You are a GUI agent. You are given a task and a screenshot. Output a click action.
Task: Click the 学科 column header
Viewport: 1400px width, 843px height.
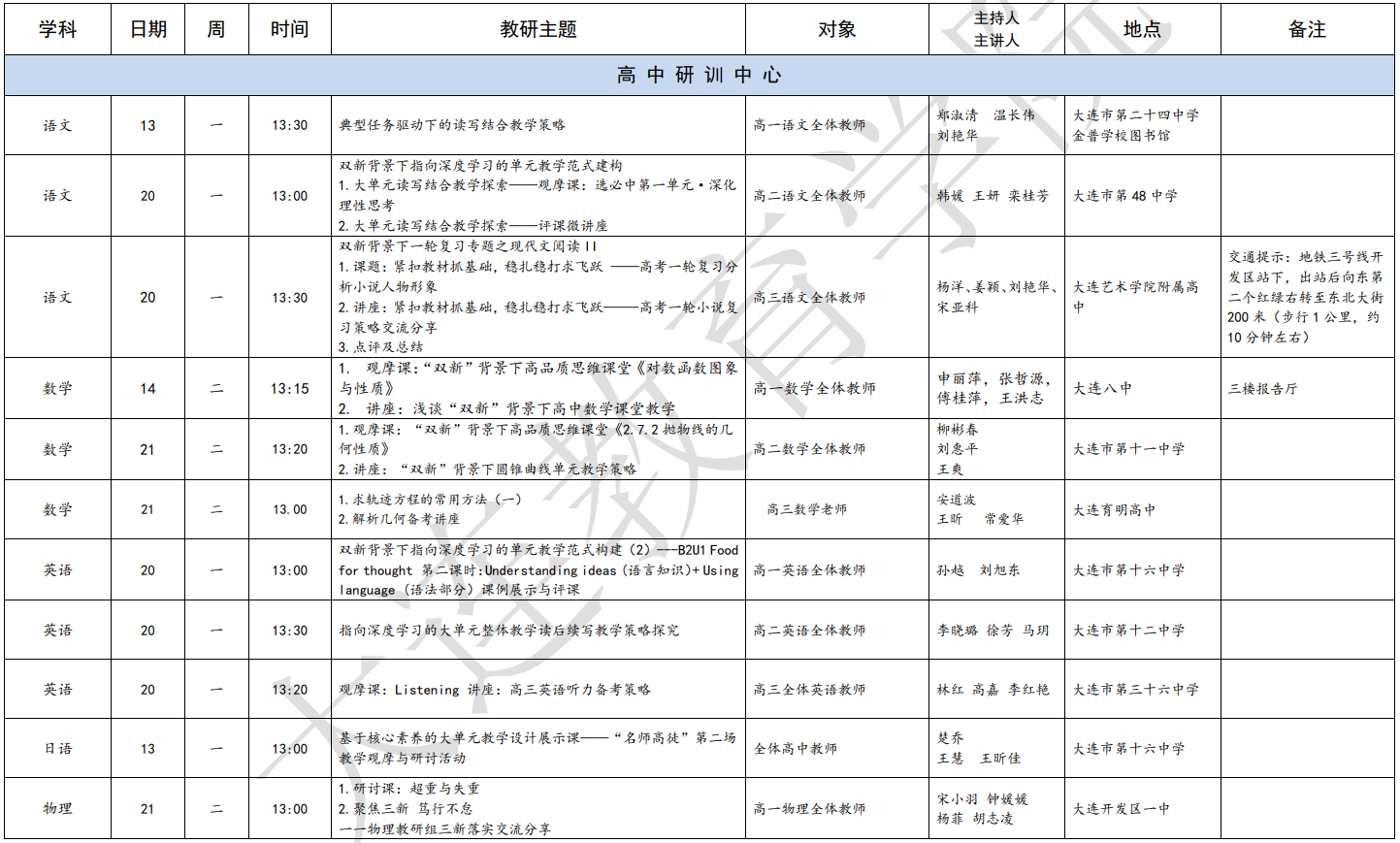coord(57,29)
